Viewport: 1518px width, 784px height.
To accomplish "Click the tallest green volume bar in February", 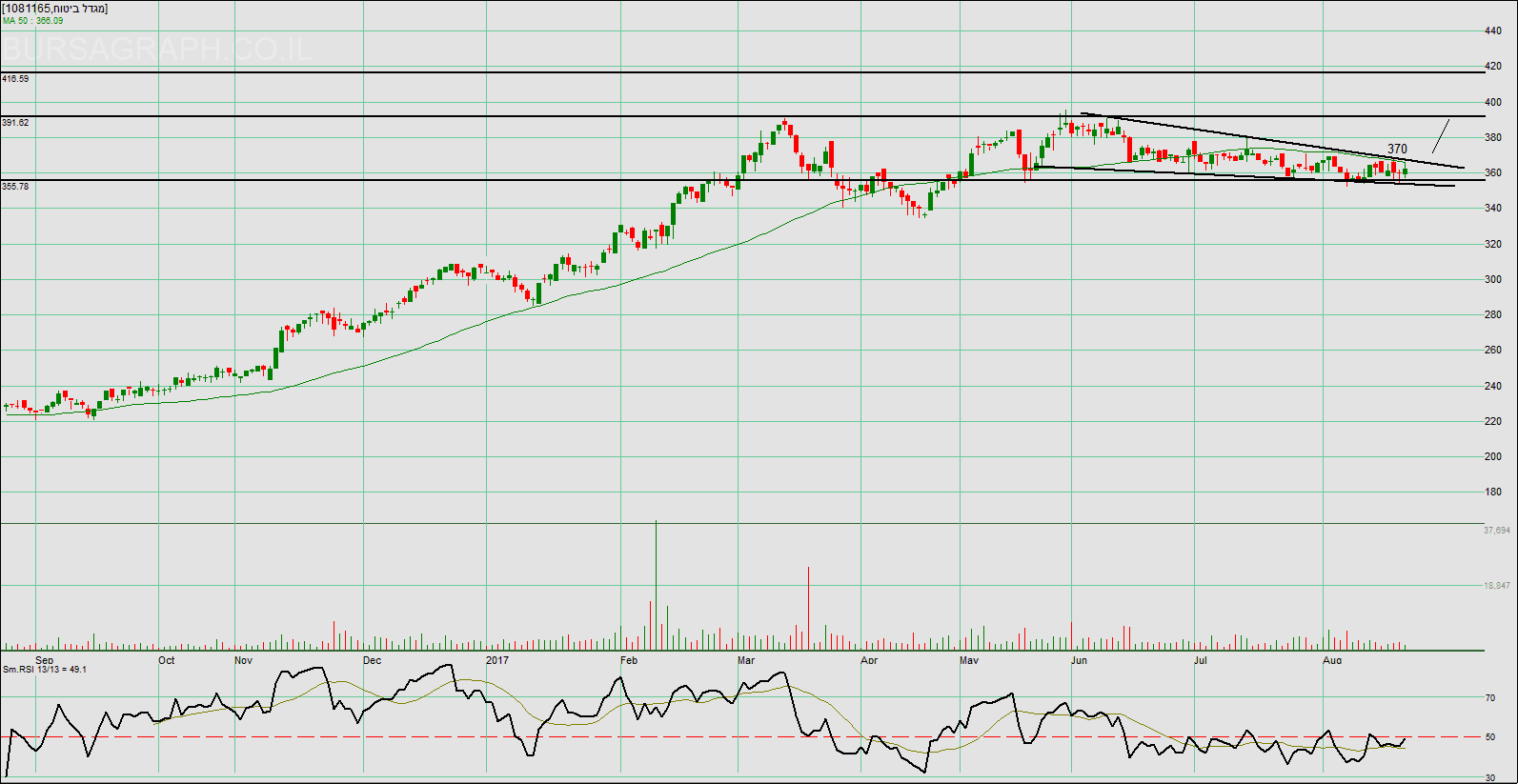I will click(656, 585).
